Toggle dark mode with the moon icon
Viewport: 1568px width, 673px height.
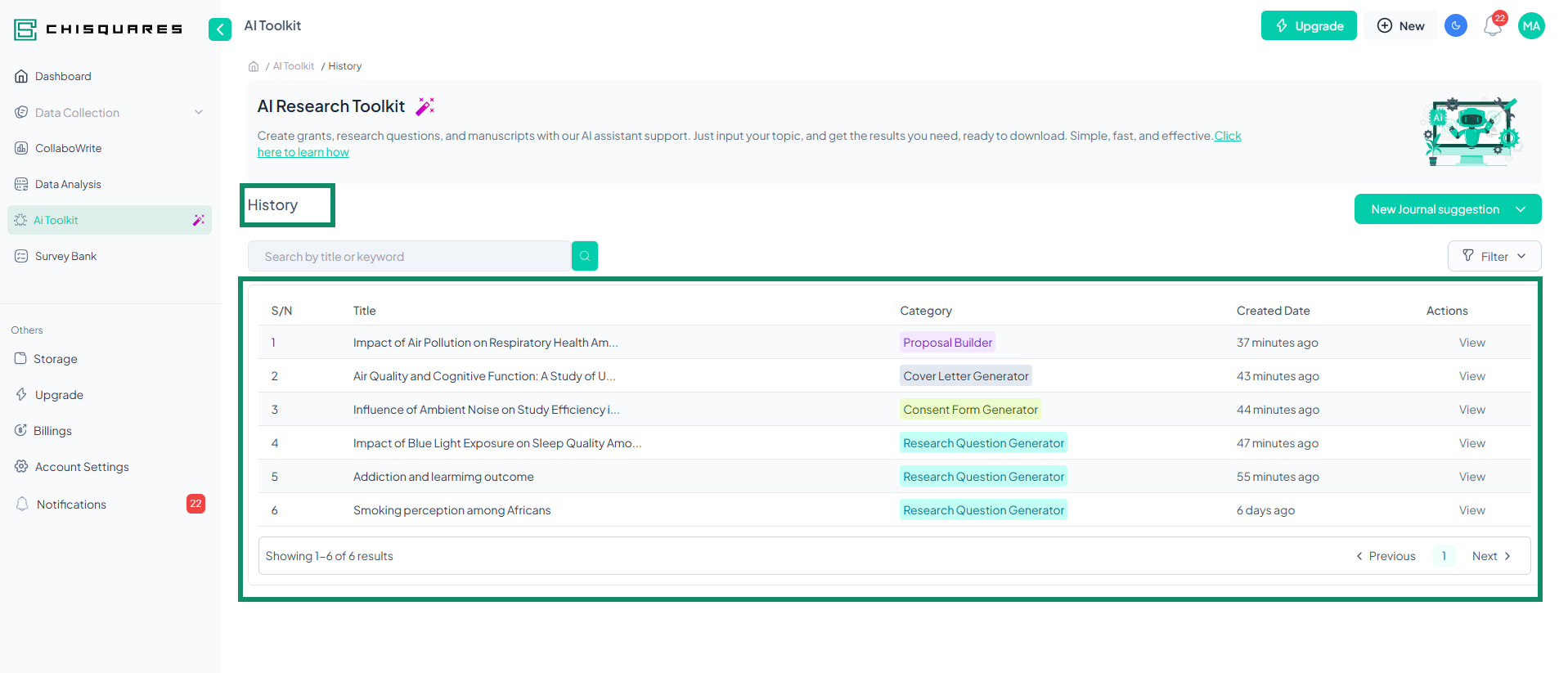tap(1456, 26)
